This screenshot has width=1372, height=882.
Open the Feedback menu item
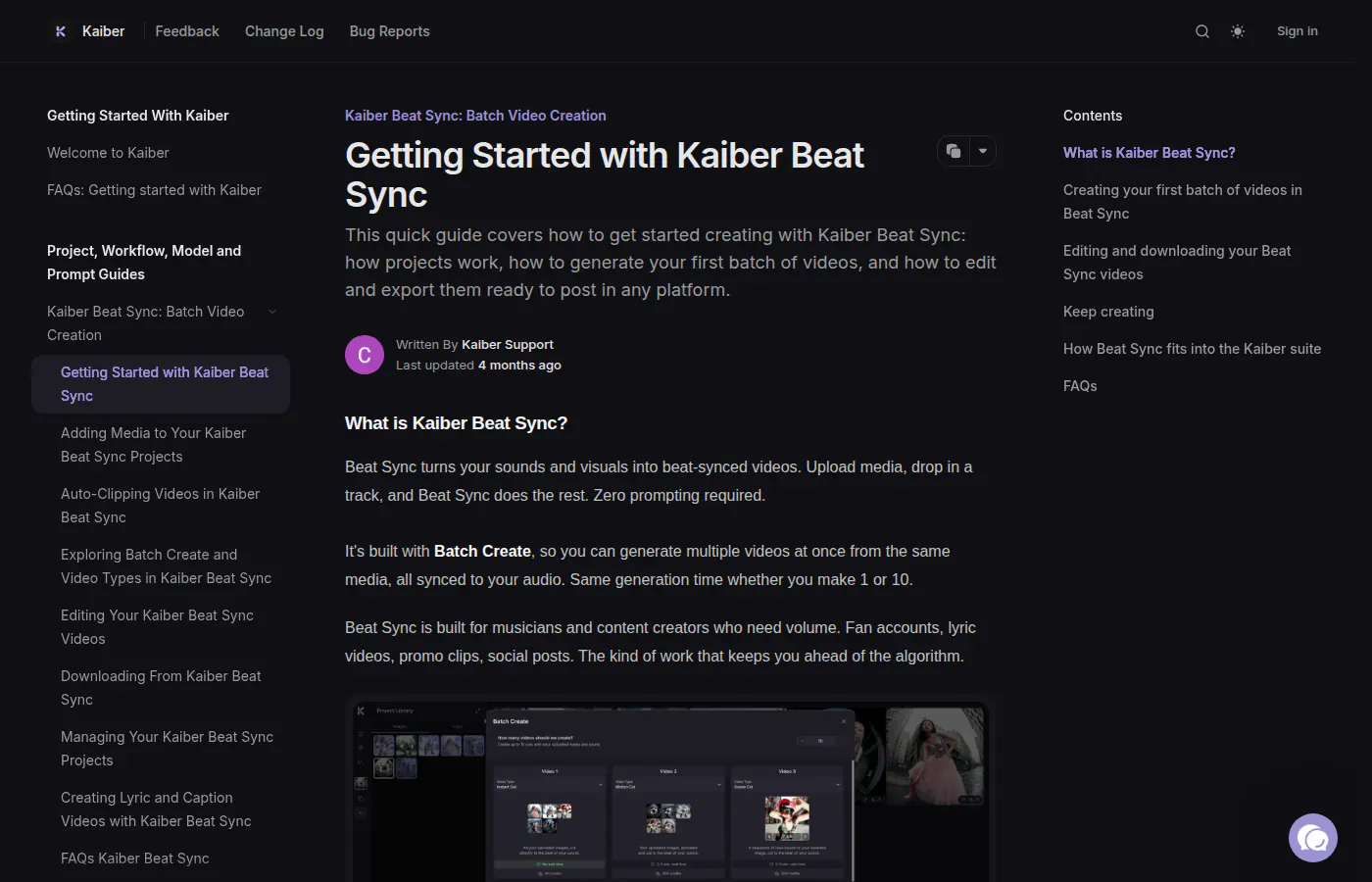tap(187, 31)
